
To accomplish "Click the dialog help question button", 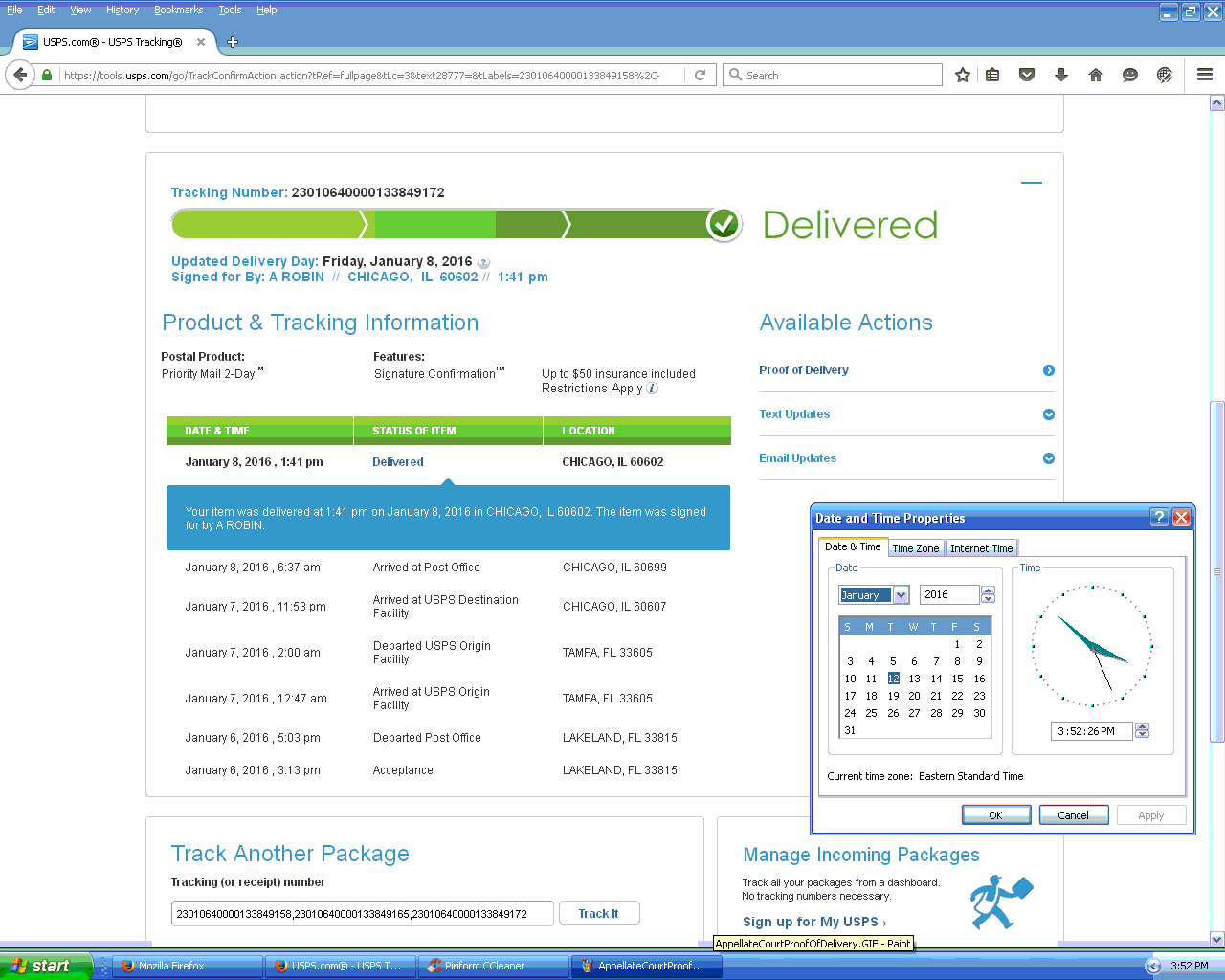I will coord(1159,518).
